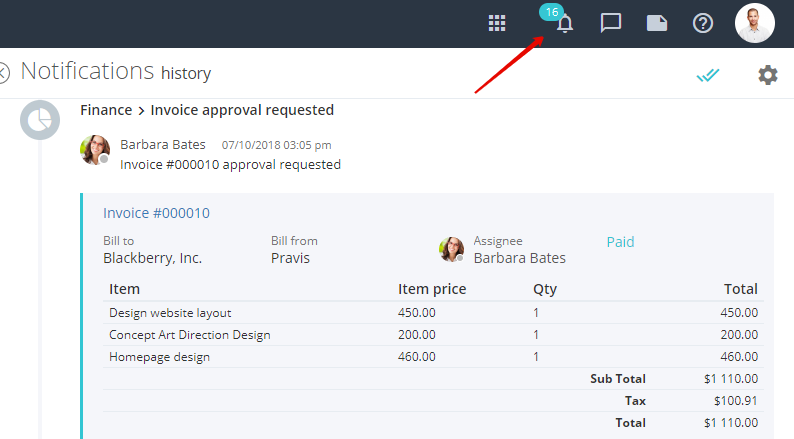Mark all notifications as read
Screen dimensions: 794x439
tap(707, 75)
